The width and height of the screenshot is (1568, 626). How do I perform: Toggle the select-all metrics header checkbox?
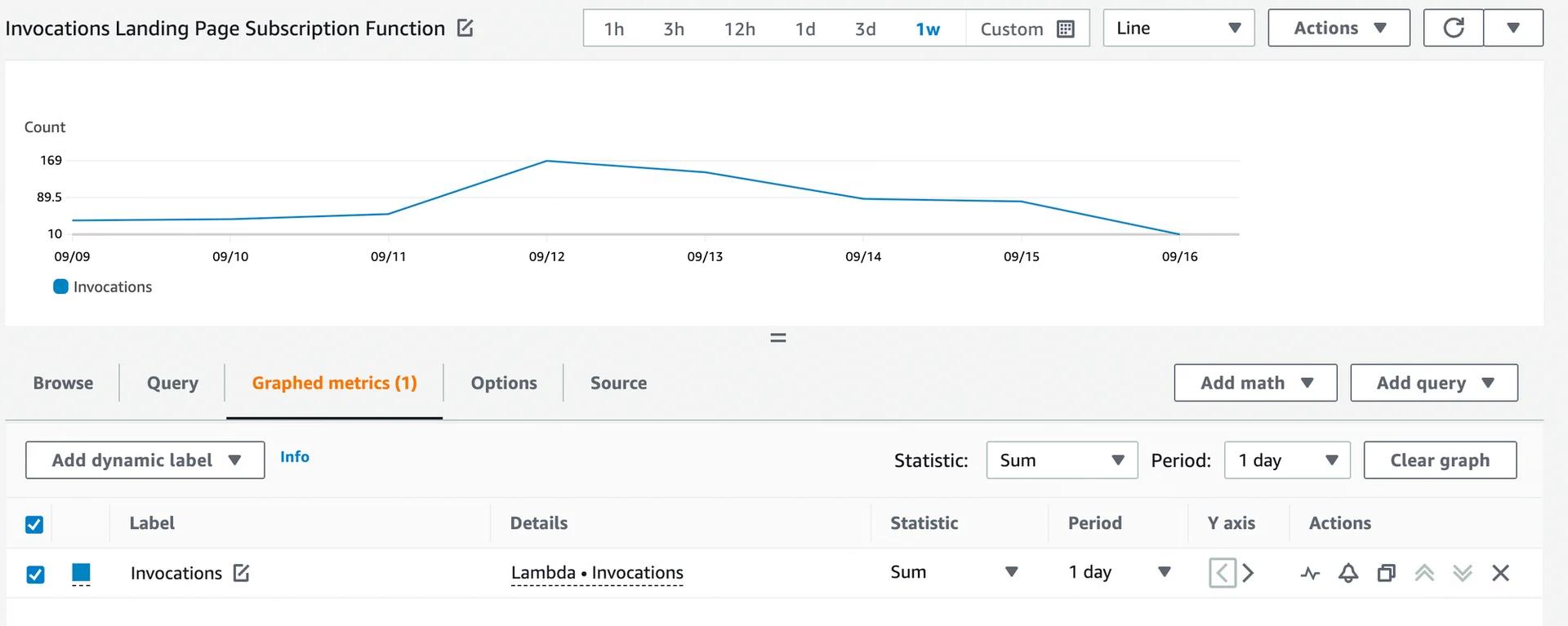point(34,524)
